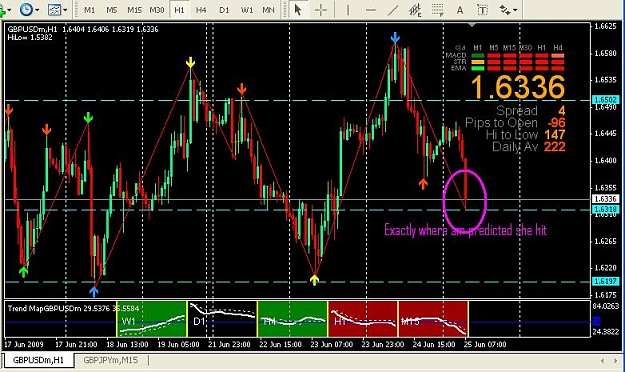
Task: Click the HiLow 1.5382 indicator label
Action: click(x=30, y=37)
